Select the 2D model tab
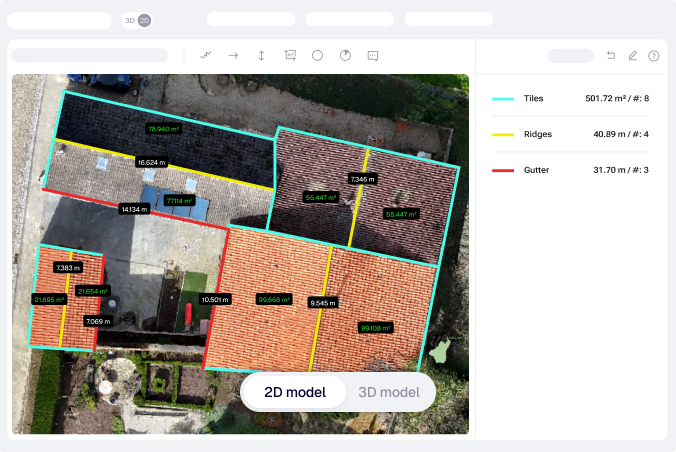Viewport: 676px width, 452px height. pos(294,392)
